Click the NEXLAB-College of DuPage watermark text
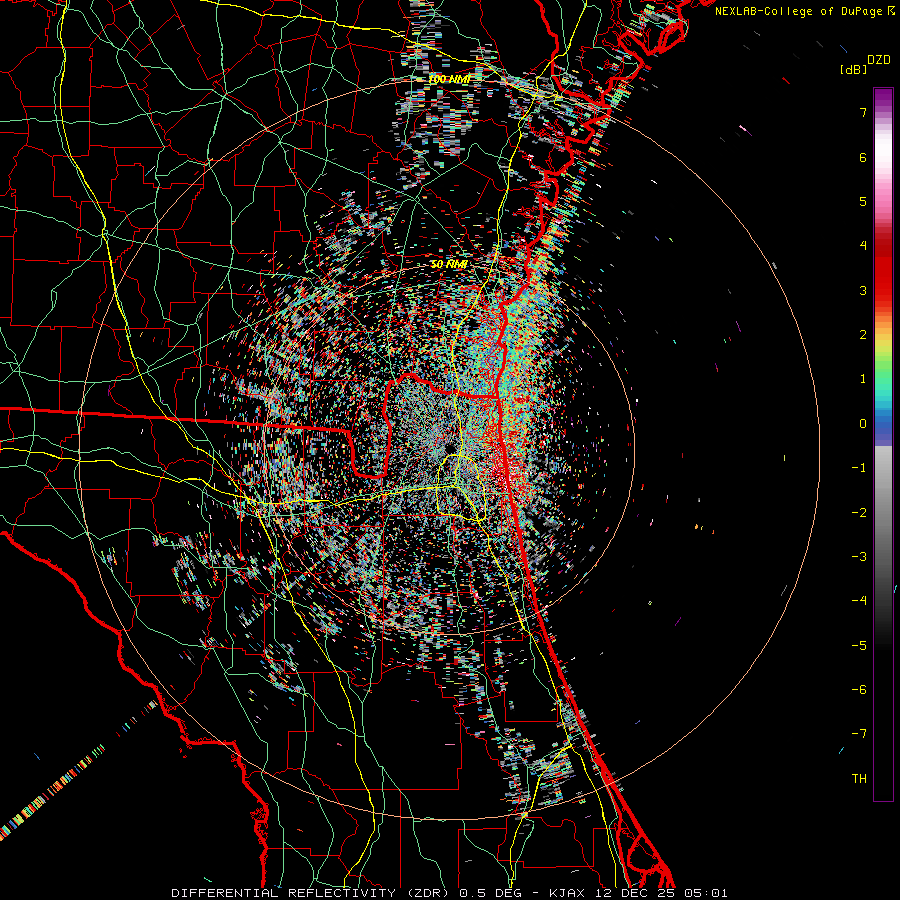Image resolution: width=900 pixels, height=900 pixels. [x=805, y=11]
